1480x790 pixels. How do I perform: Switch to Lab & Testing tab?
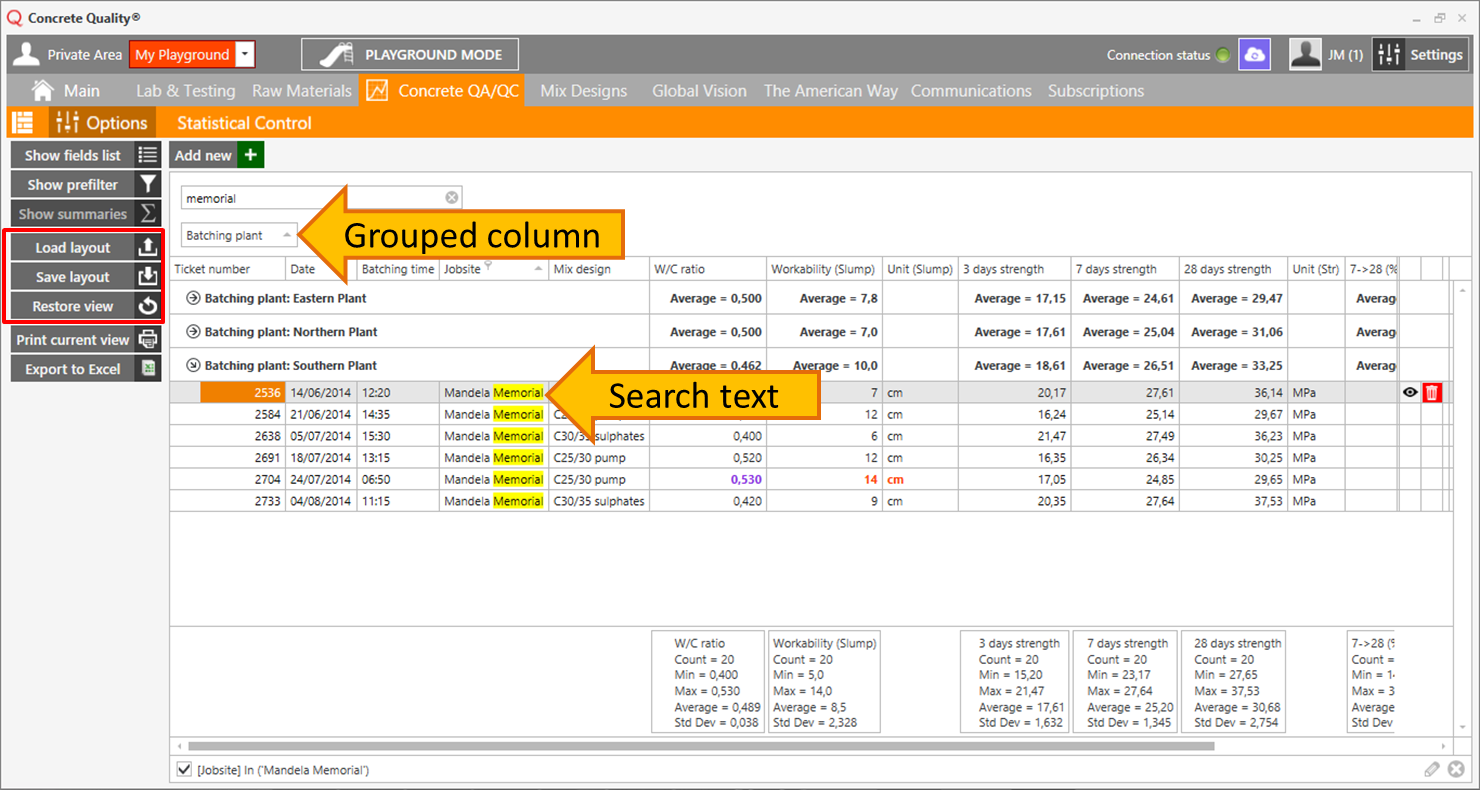(185, 91)
